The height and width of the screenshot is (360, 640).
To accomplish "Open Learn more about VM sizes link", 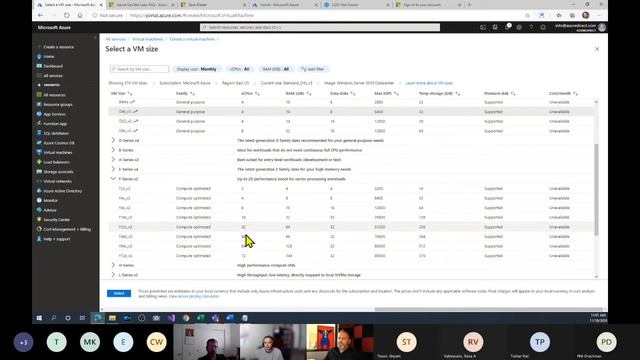I will pyautogui.click(x=429, y=83).
